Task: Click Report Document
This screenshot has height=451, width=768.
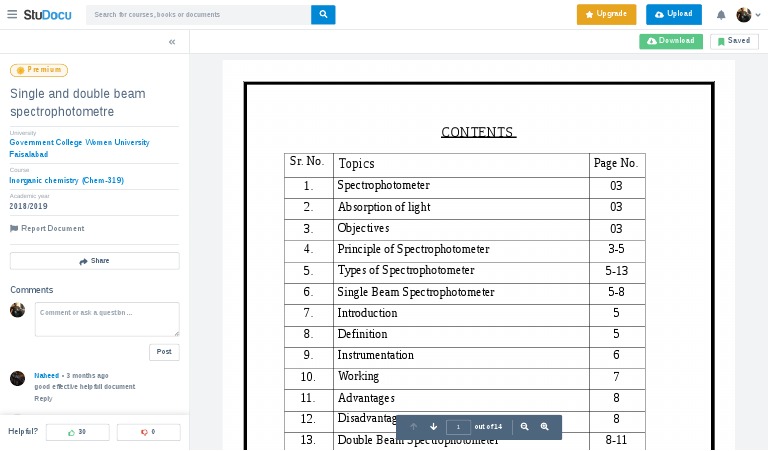Action: 47,228
